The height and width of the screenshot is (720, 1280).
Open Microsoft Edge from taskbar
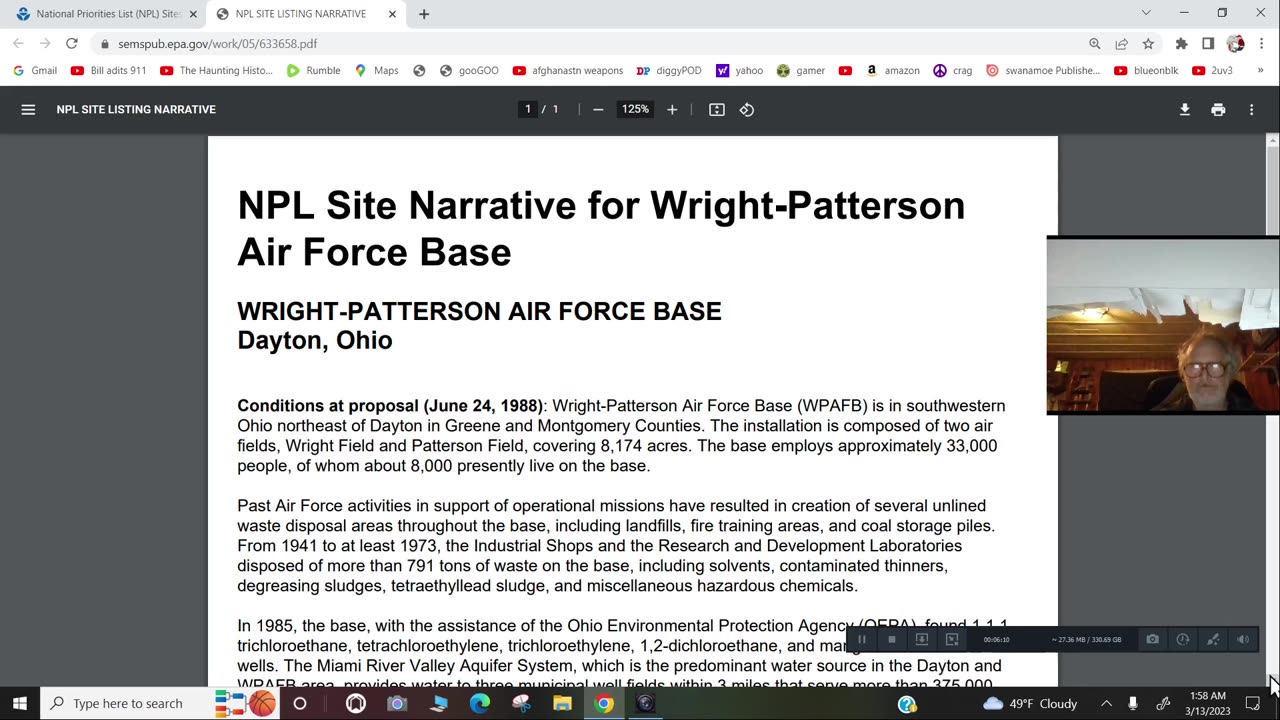480,703
